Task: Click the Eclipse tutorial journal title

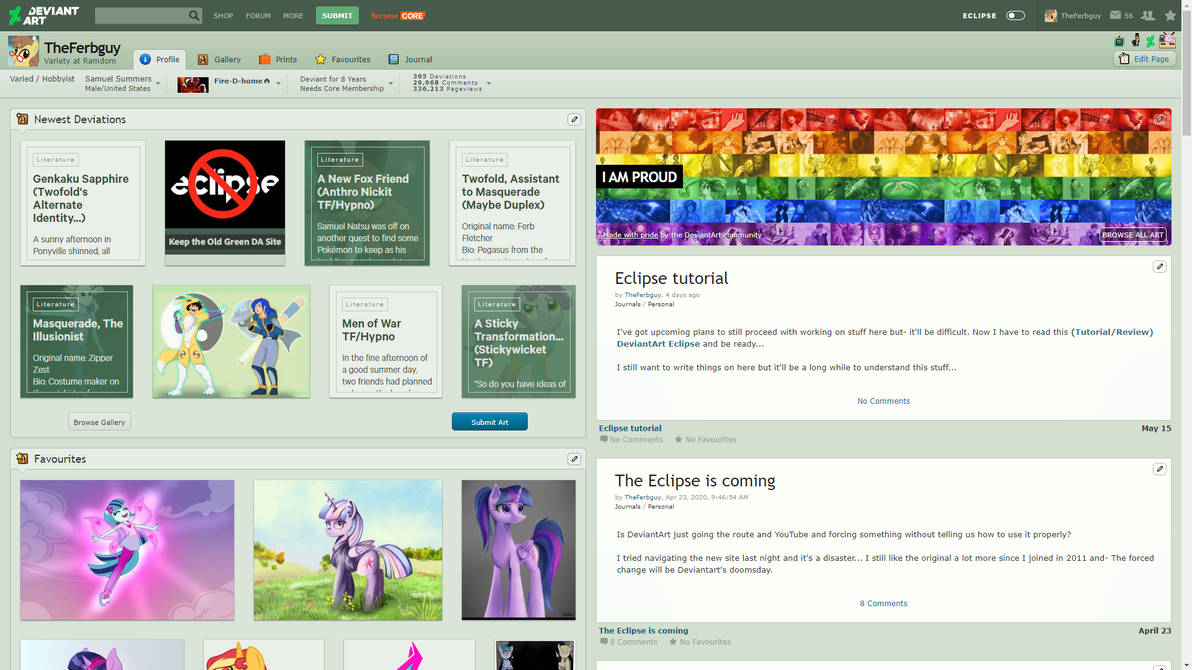Action: 671,278
